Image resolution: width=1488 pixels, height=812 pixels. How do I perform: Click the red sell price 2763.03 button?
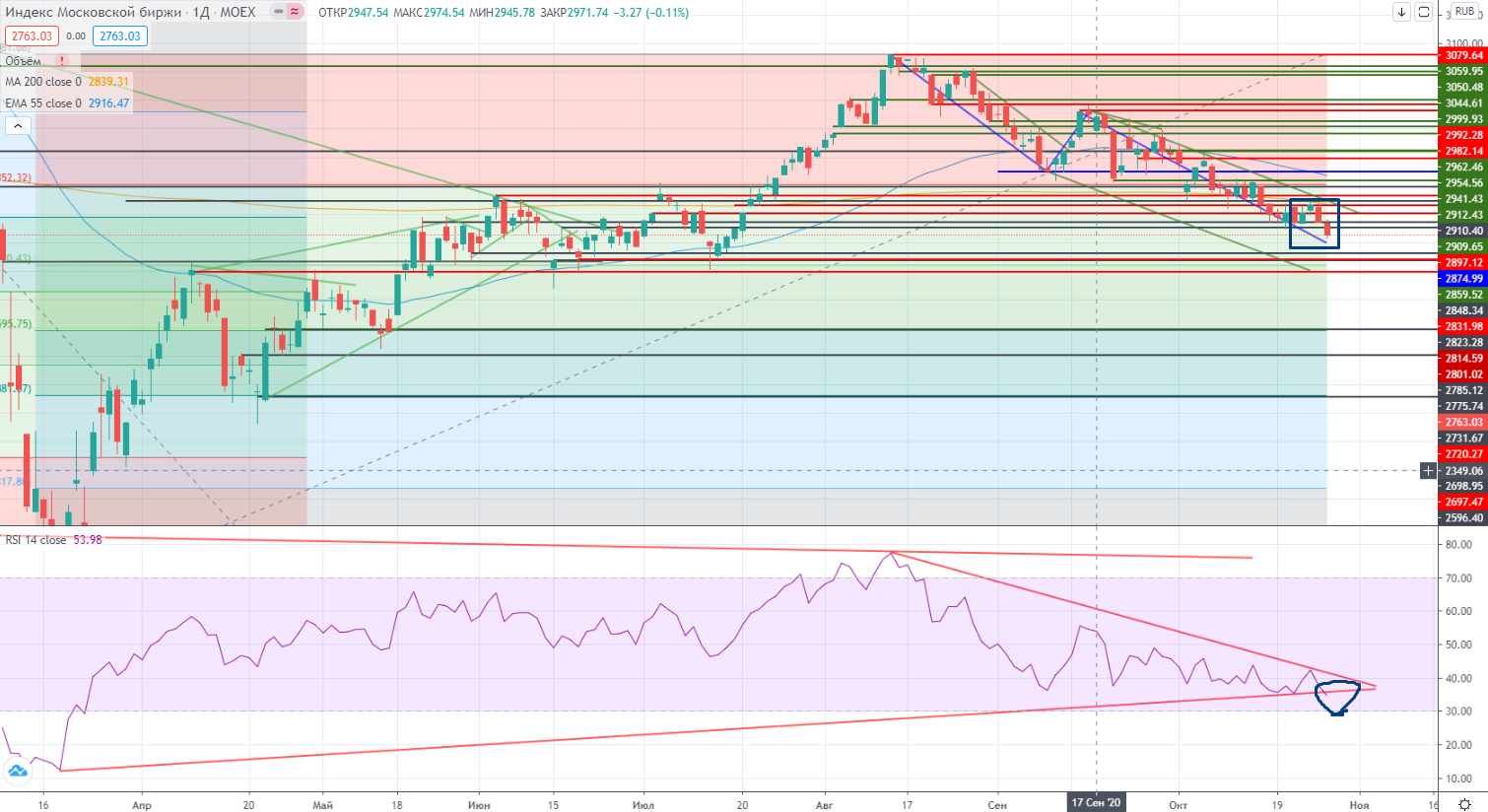[x=32, y=36]
